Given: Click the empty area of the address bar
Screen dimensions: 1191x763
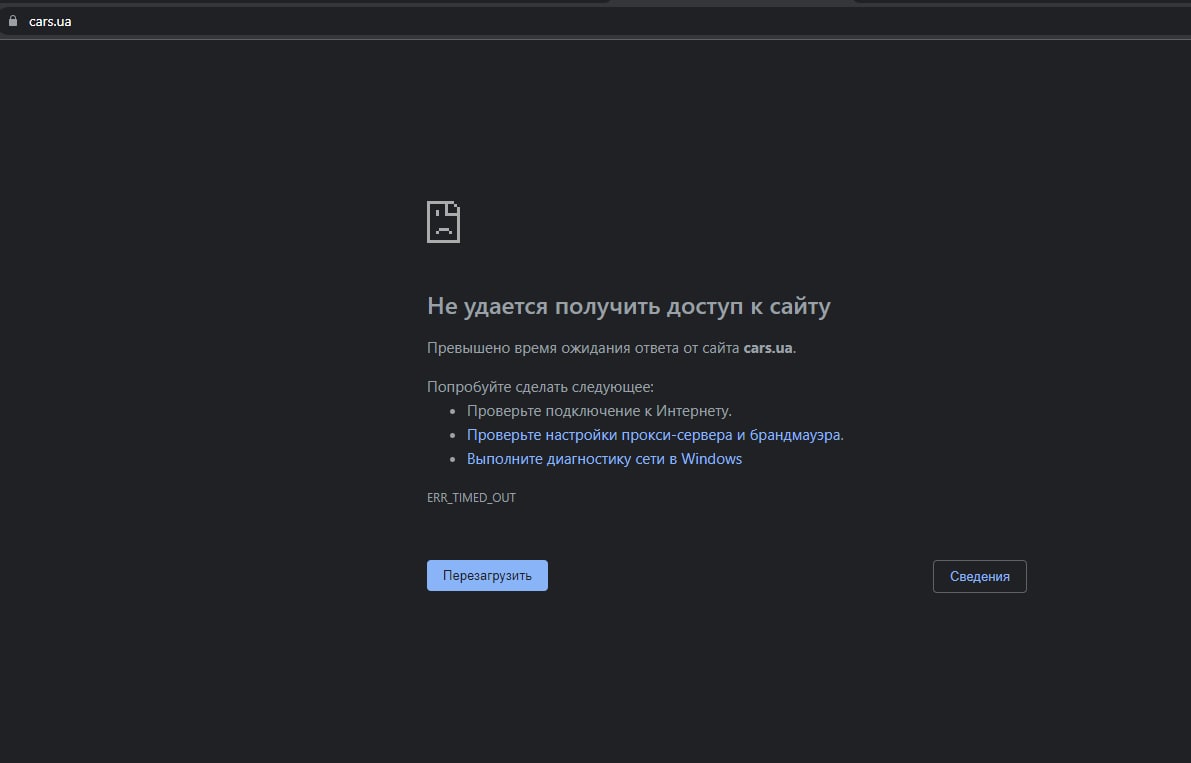Looking at the screenshot, I should 600,21.
